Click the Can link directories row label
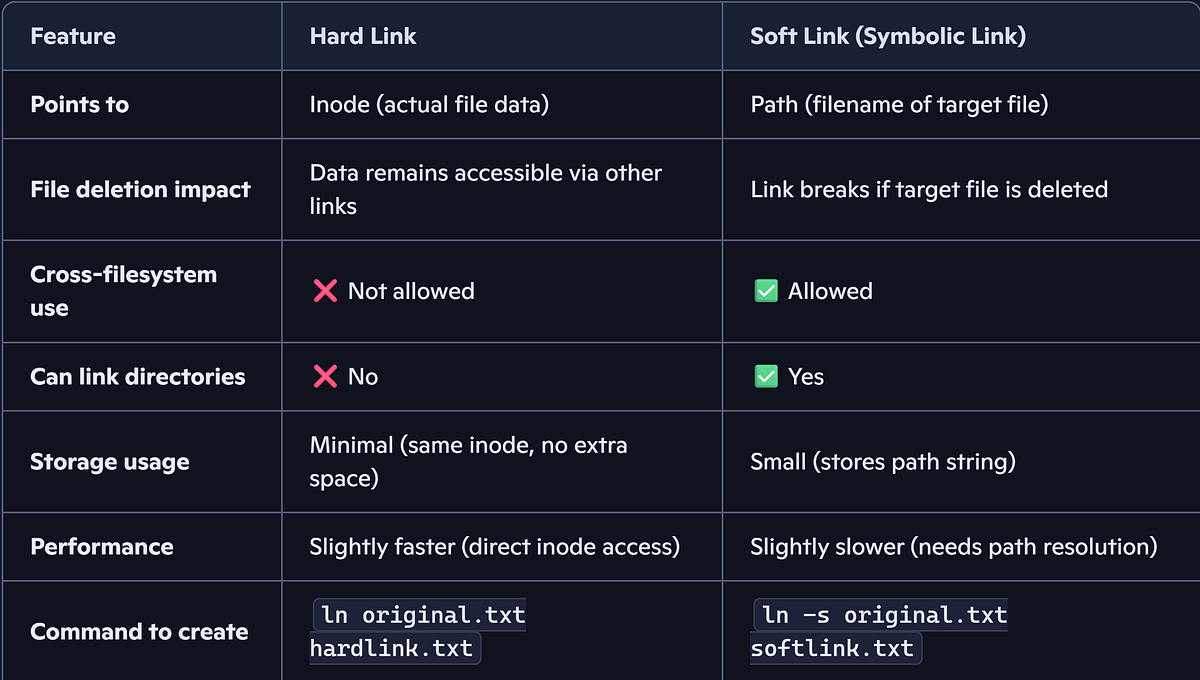 [x=138, y=376]
